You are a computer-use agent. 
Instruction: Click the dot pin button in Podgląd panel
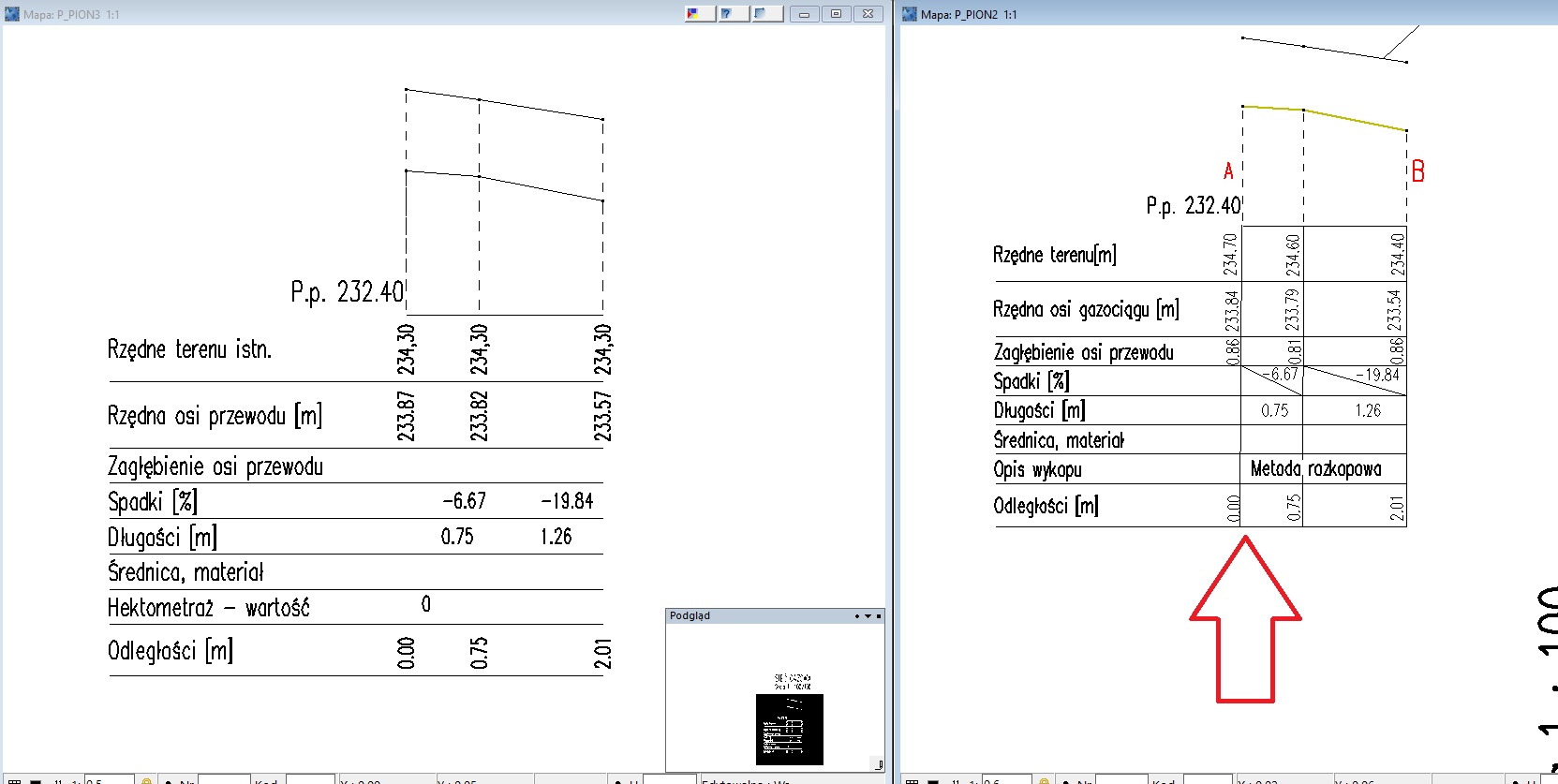[x=857, y=616]
